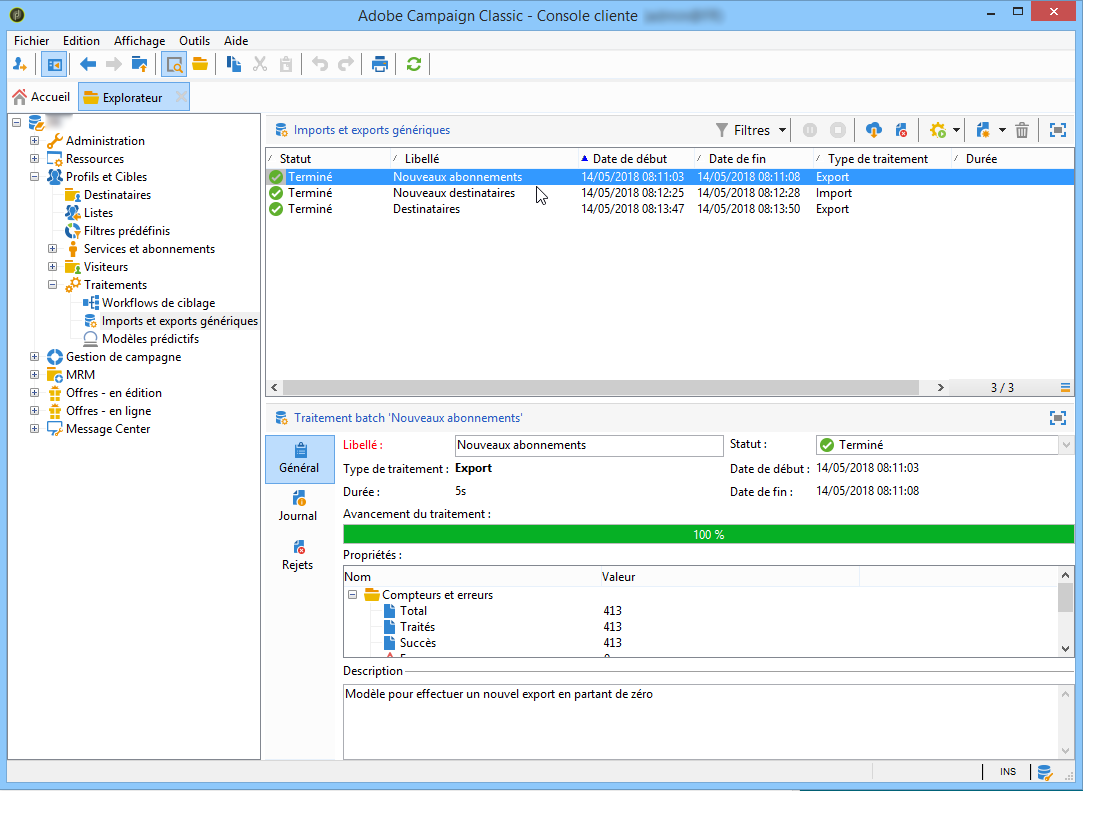1112x819 pixels.
Task: Open the Fichier menu
Action: (31, 40)
